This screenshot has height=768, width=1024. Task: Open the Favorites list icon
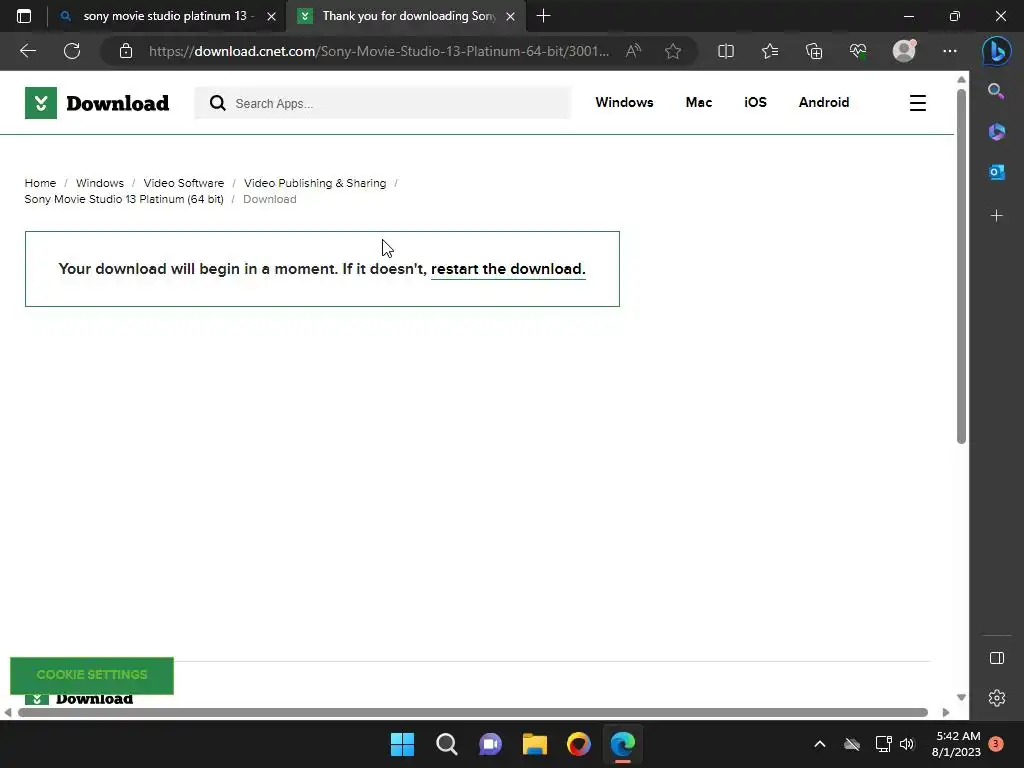[770, 51]
